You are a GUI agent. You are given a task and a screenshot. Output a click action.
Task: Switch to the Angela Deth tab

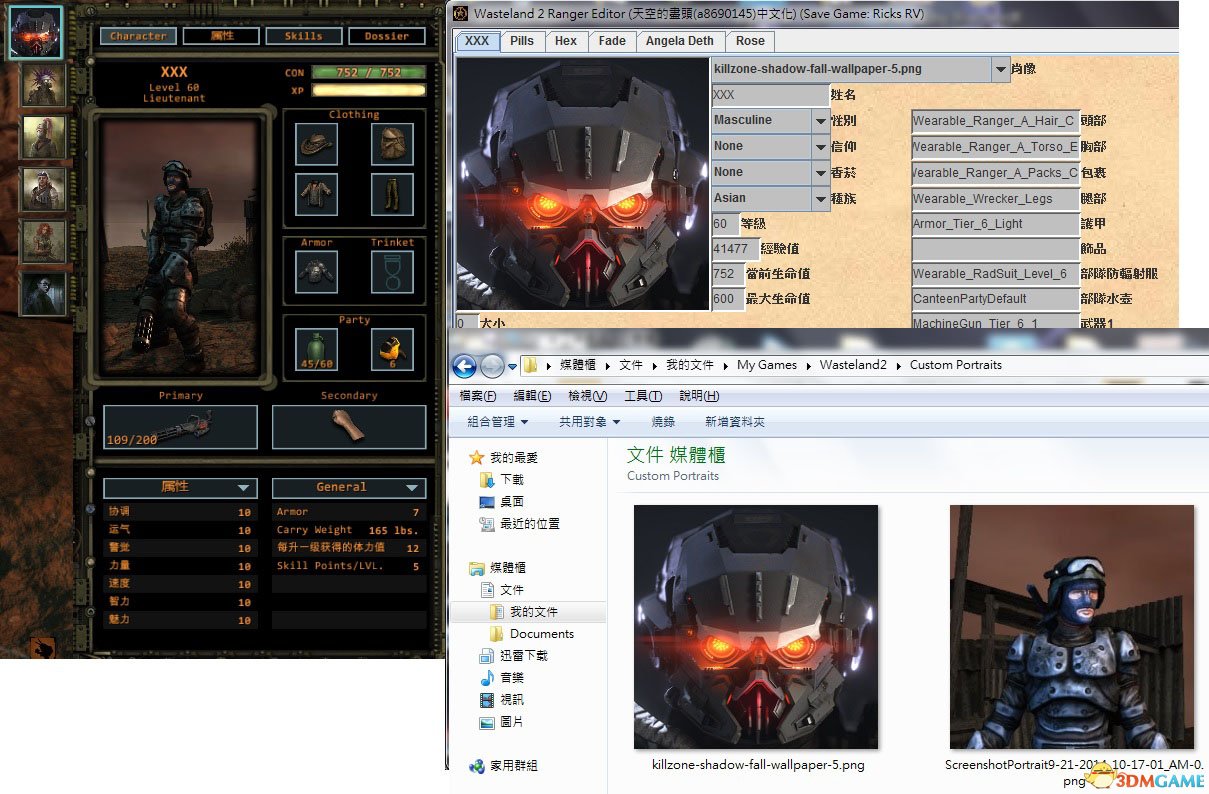pos(680,41)
